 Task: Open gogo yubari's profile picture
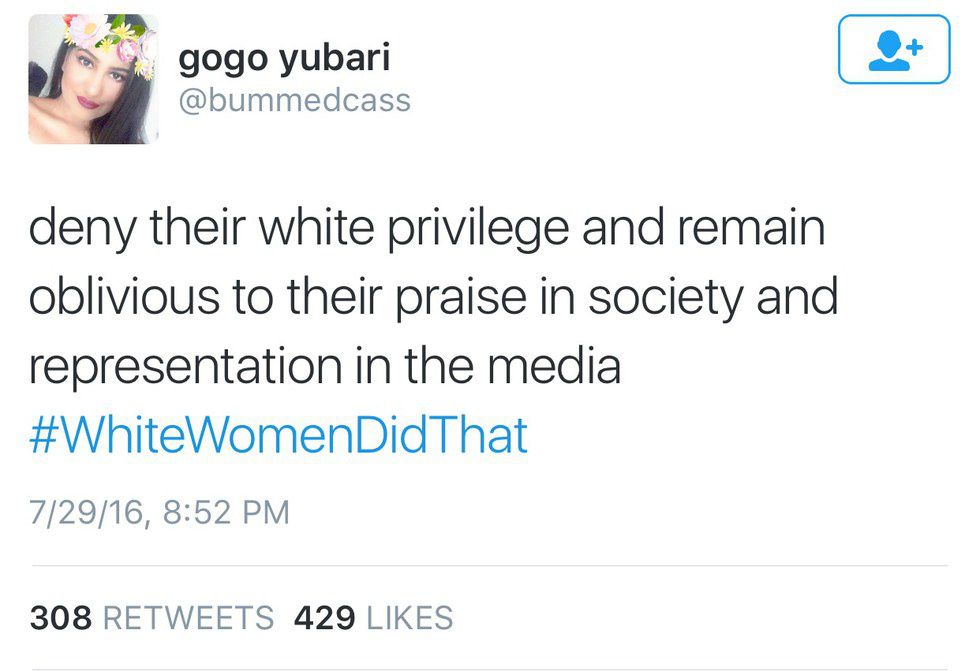(x=92, y=79)
